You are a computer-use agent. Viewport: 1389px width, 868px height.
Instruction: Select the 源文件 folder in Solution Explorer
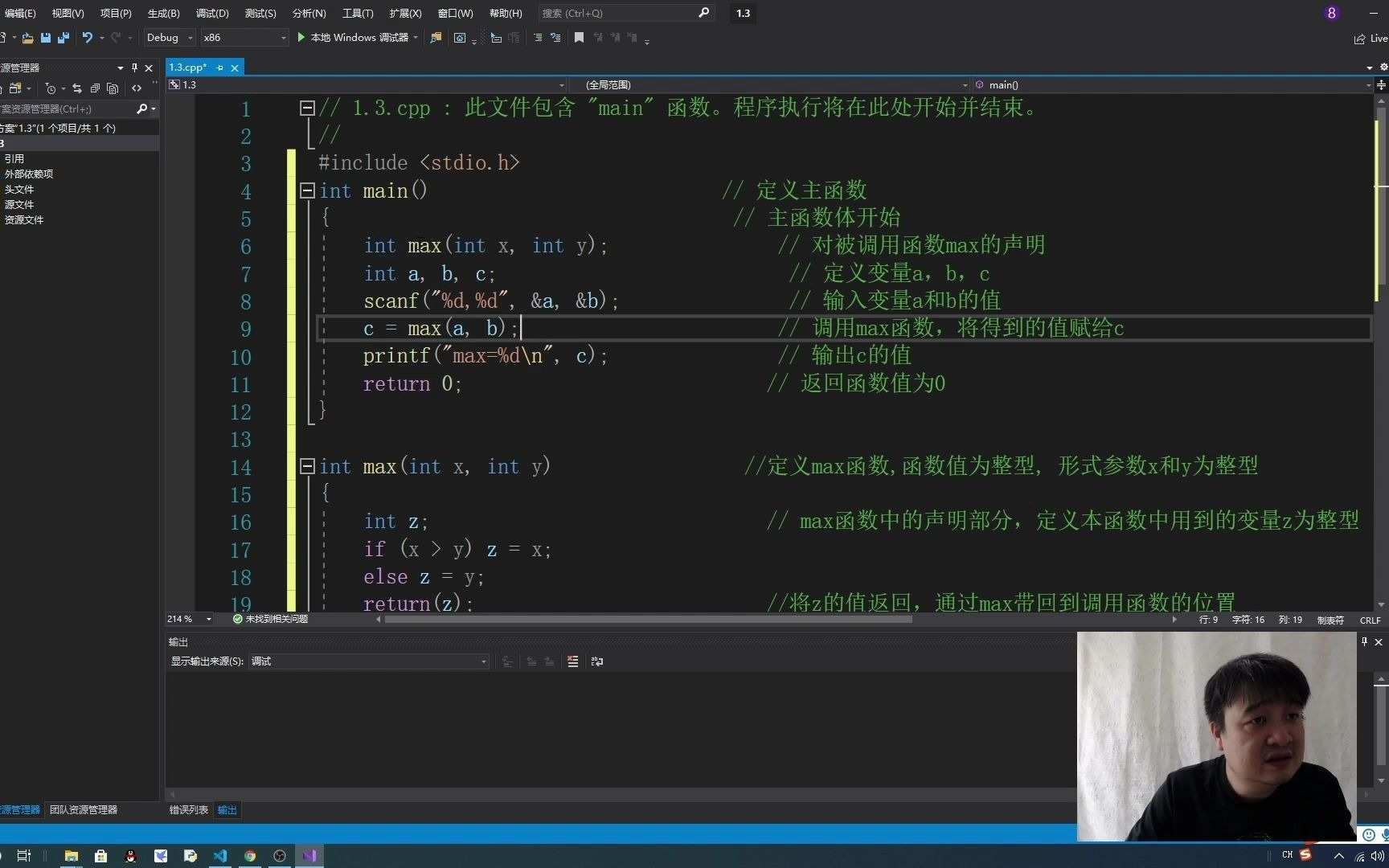20,204
